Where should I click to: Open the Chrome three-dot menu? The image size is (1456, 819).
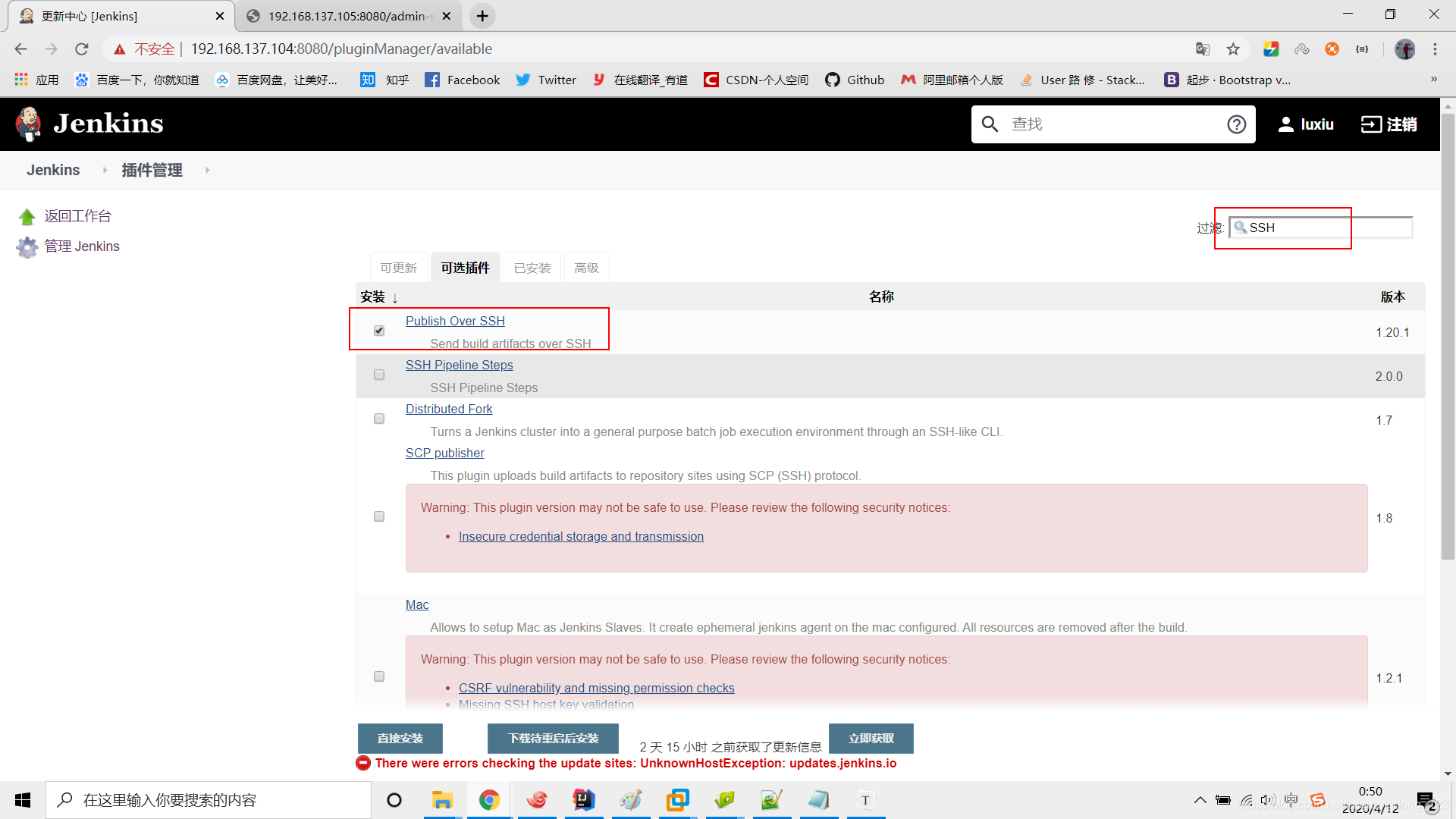1435,49
